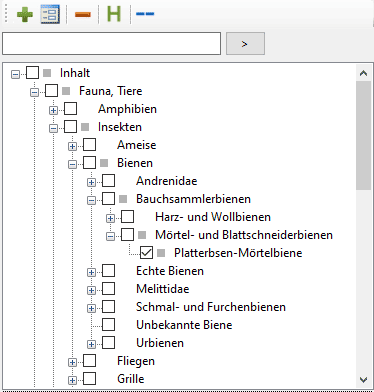Image resolution: width=374 pixels, height=392 pixels.
Task: Click the gray square icon beside Inhalt
Action: (47, 73)
